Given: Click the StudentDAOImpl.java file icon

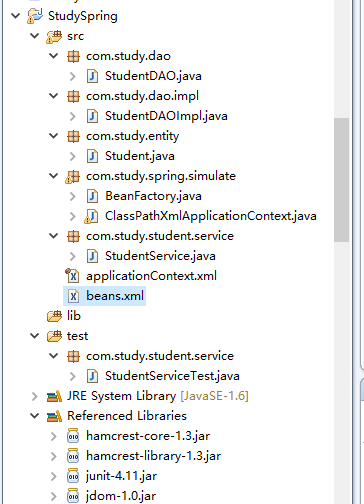Looking at the screenshot, I should [92, 116].
